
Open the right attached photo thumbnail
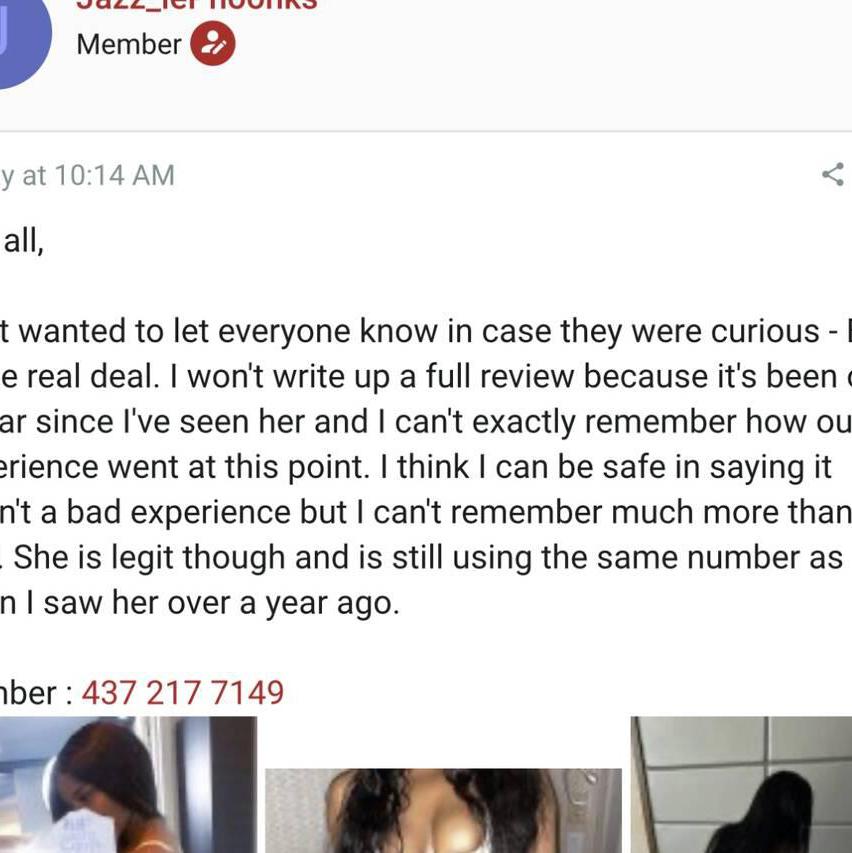coord(741,785)
